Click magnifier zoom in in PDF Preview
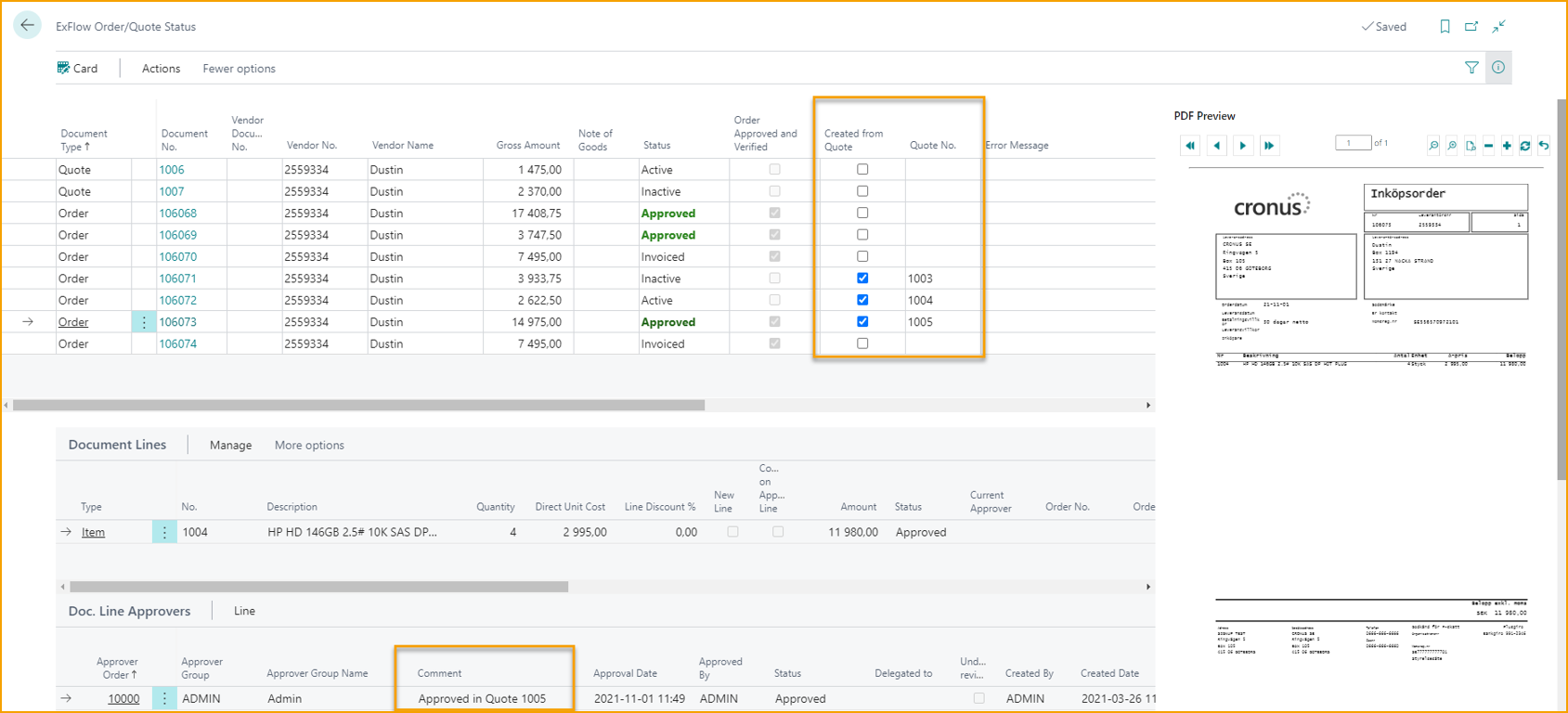The width and height of the screenshot is (1568, 713). tap(1452, 146)
